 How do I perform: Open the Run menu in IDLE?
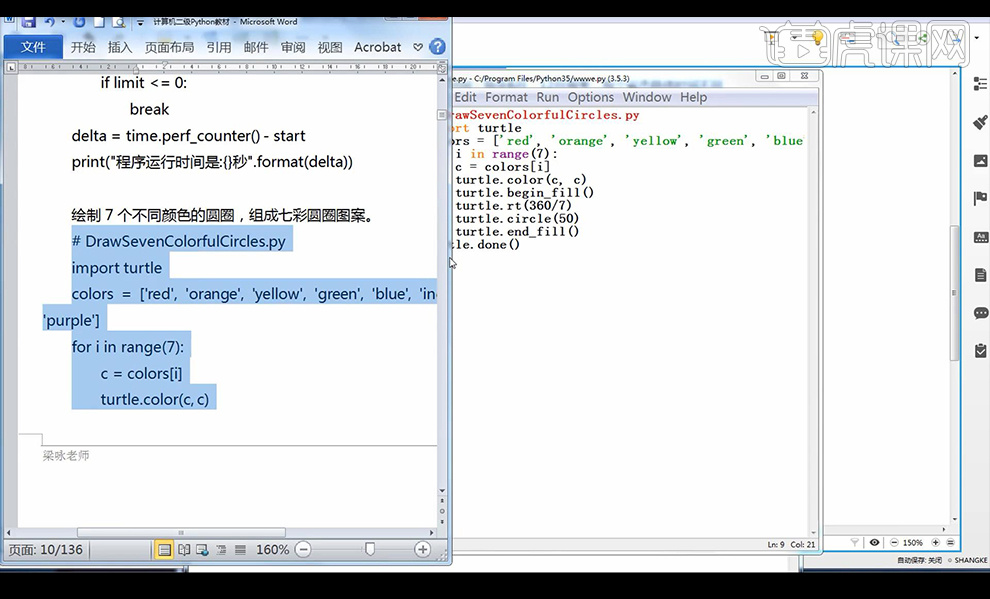[x=547, y=97]
